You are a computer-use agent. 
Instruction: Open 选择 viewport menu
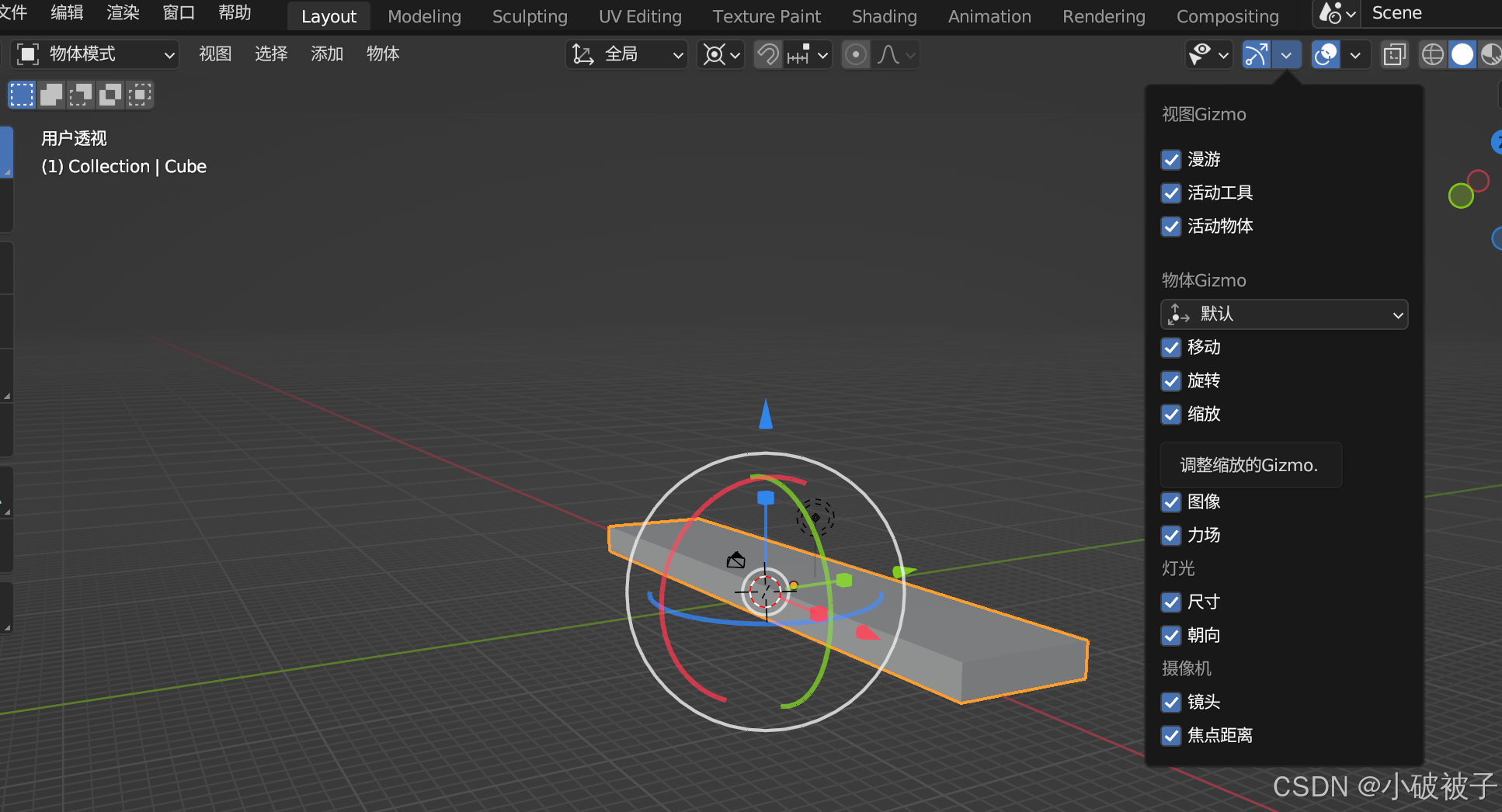(271, 54)
